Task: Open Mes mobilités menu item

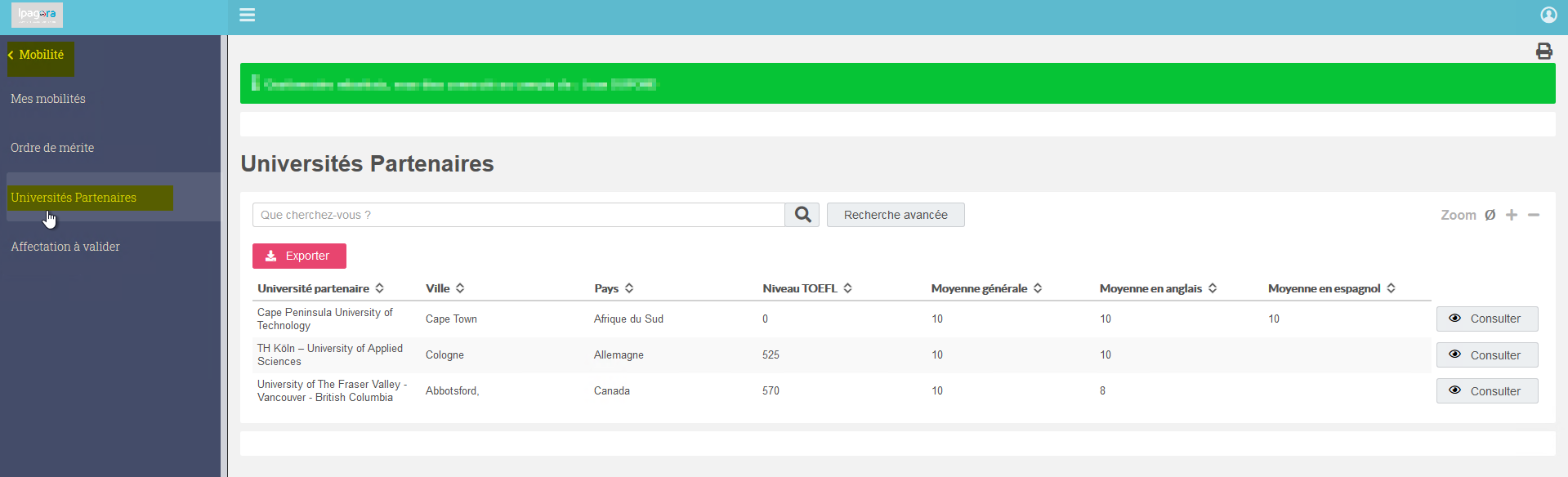Action: click(x=48, y=99)
